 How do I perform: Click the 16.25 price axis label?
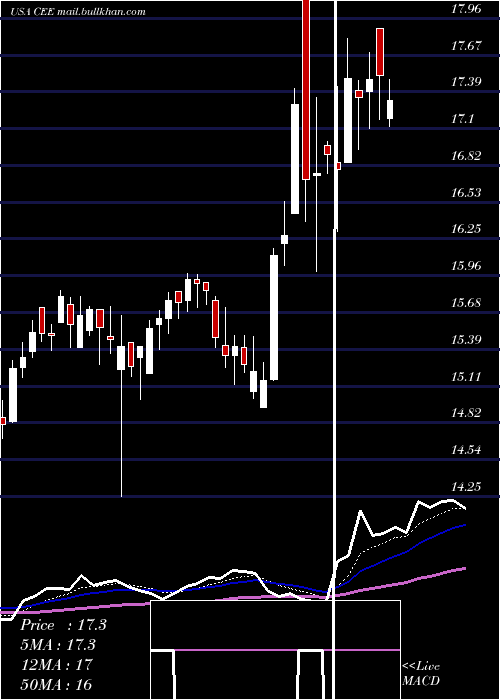[466, 229]
